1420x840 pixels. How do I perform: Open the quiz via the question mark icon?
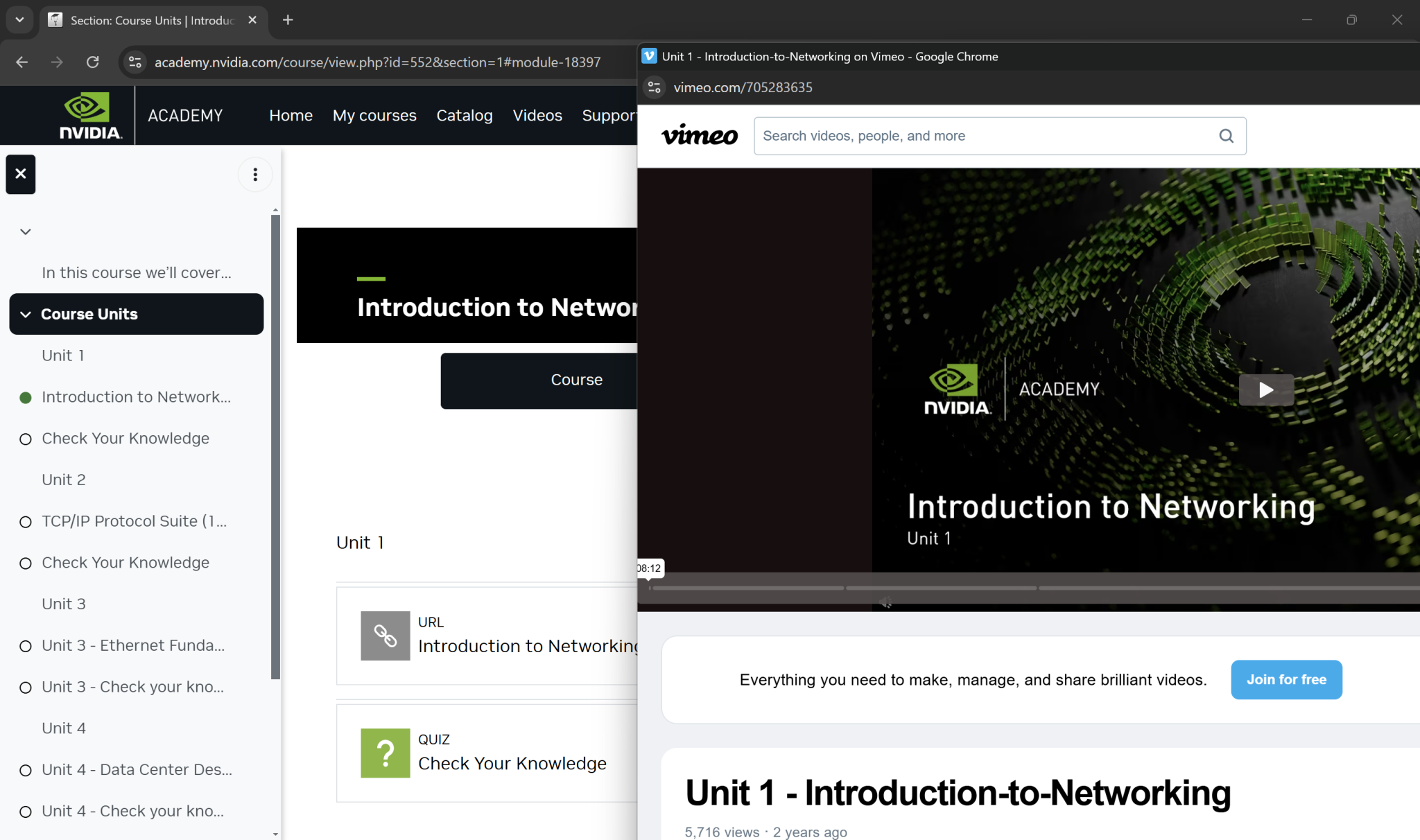pos(385,753)
